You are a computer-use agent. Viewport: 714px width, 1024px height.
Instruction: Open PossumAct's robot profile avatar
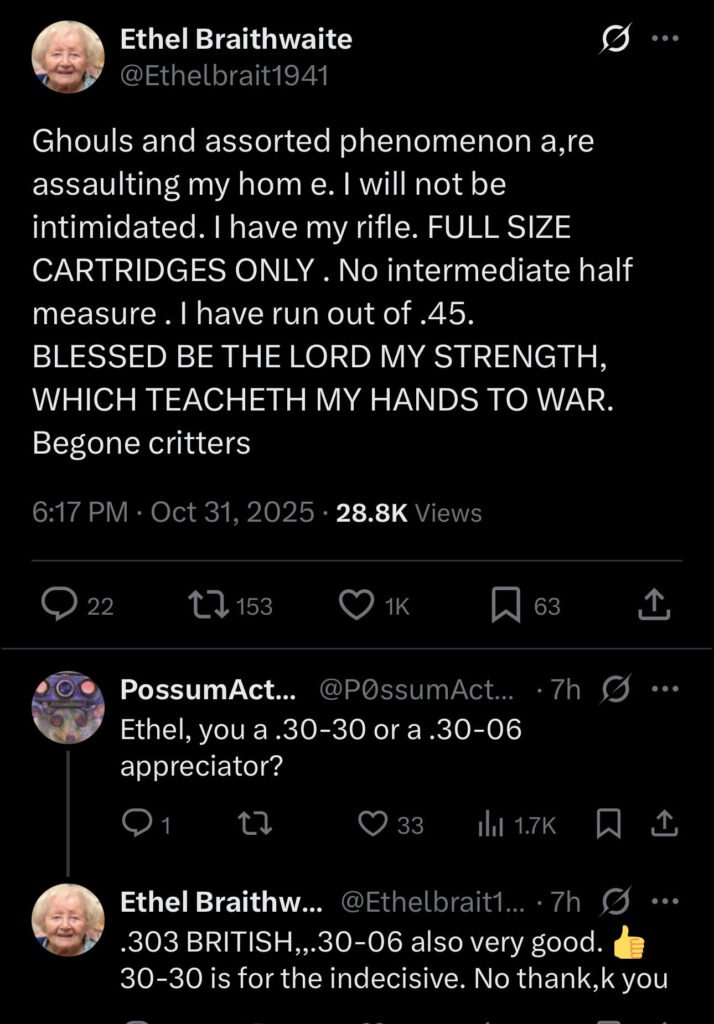[68, 705]
